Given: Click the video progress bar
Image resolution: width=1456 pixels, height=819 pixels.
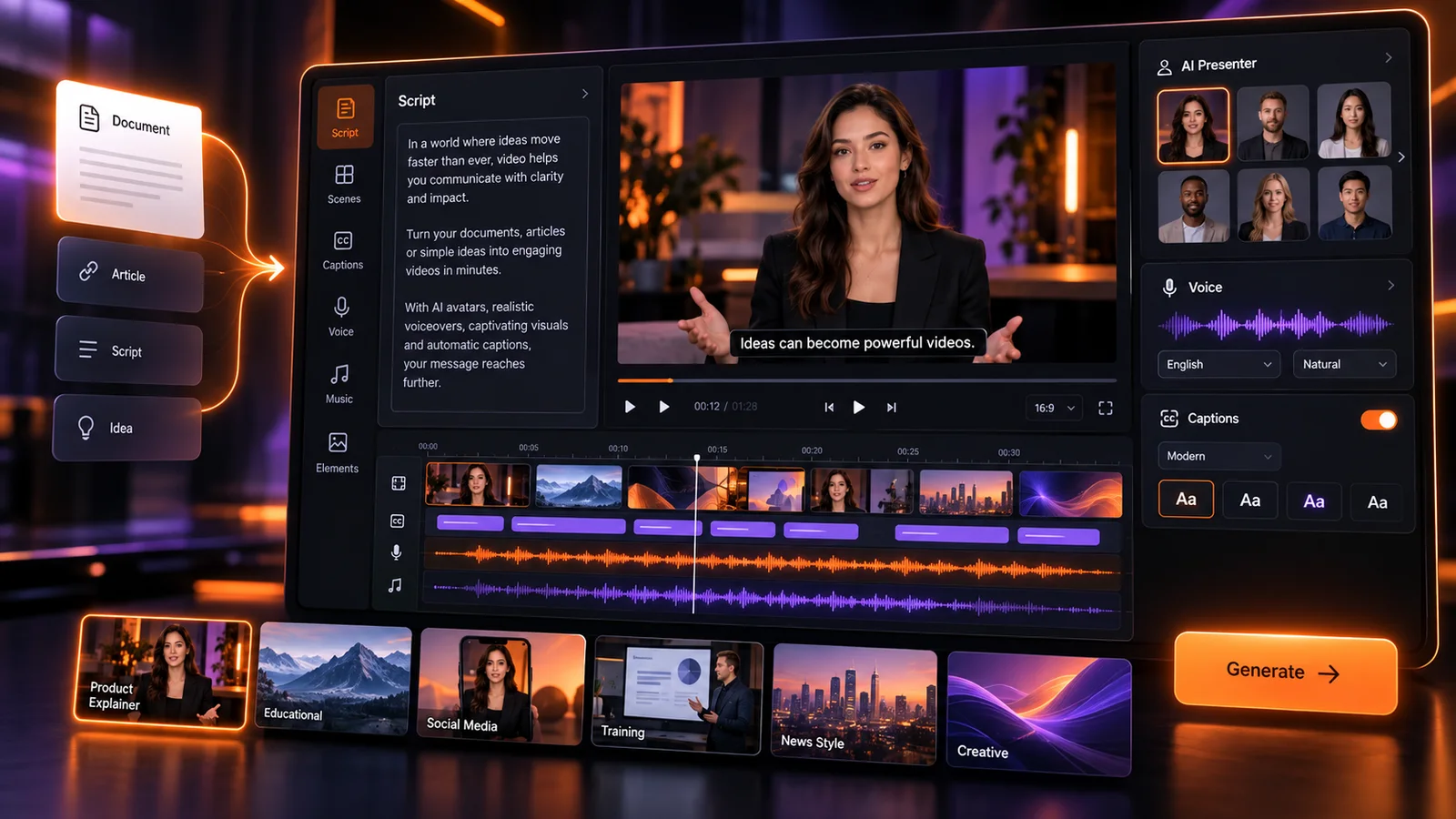Looking at the screenshot, I should click(x=866, y=379).
